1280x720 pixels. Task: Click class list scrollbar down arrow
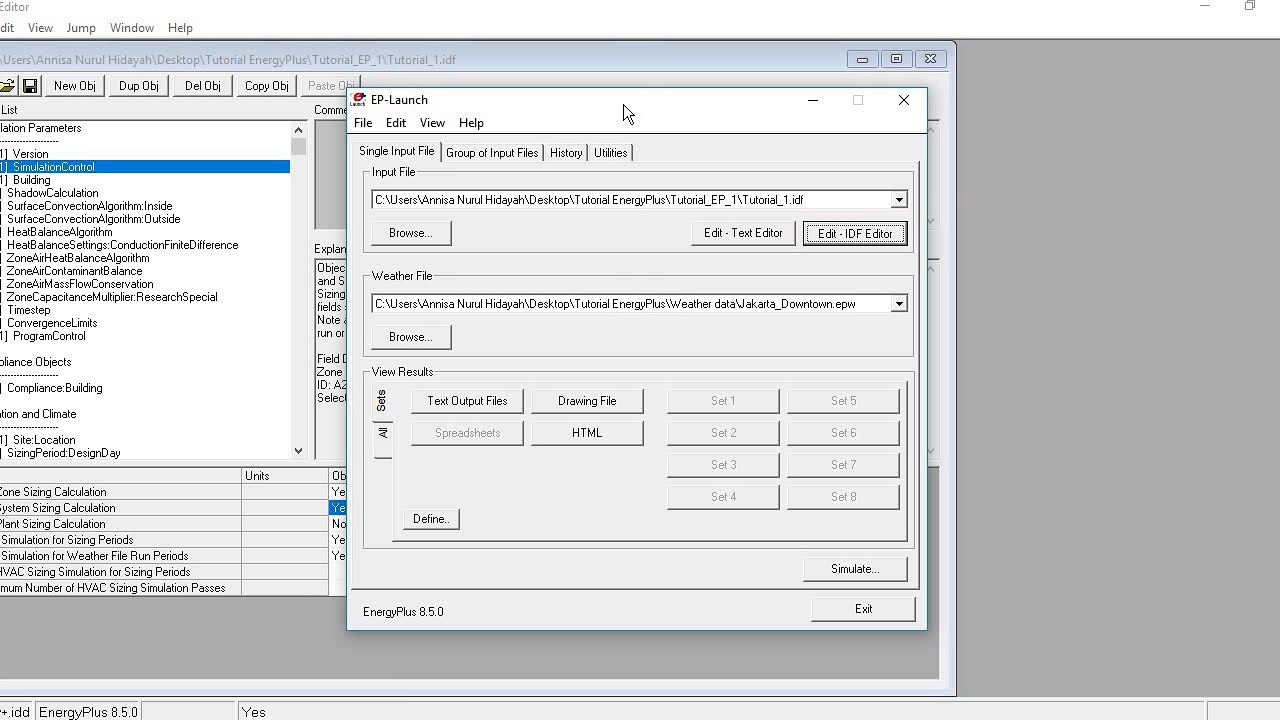[x=298, y=451]
